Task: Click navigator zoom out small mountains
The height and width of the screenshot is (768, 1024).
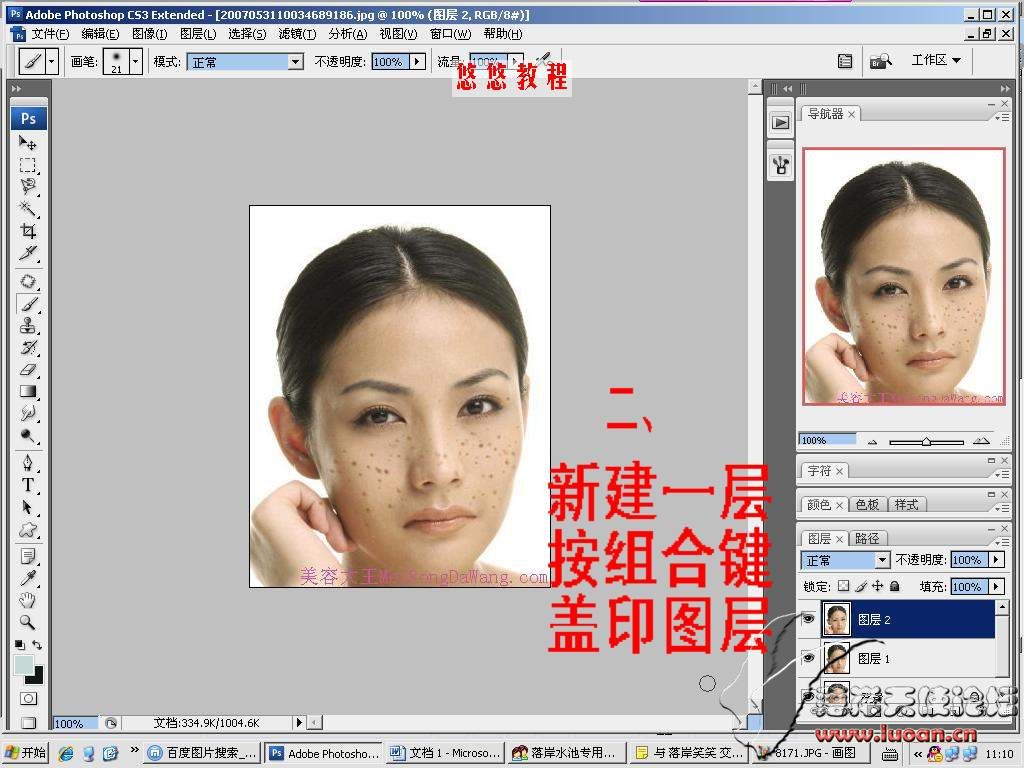Action: (872, 441)
